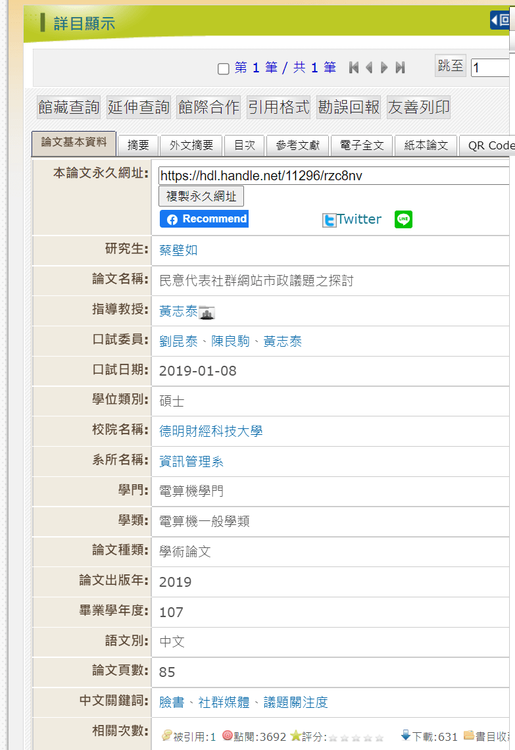515x750 pixels.
Task: Open the 資訊管理系 department link
Action: [x=191, y=462]
